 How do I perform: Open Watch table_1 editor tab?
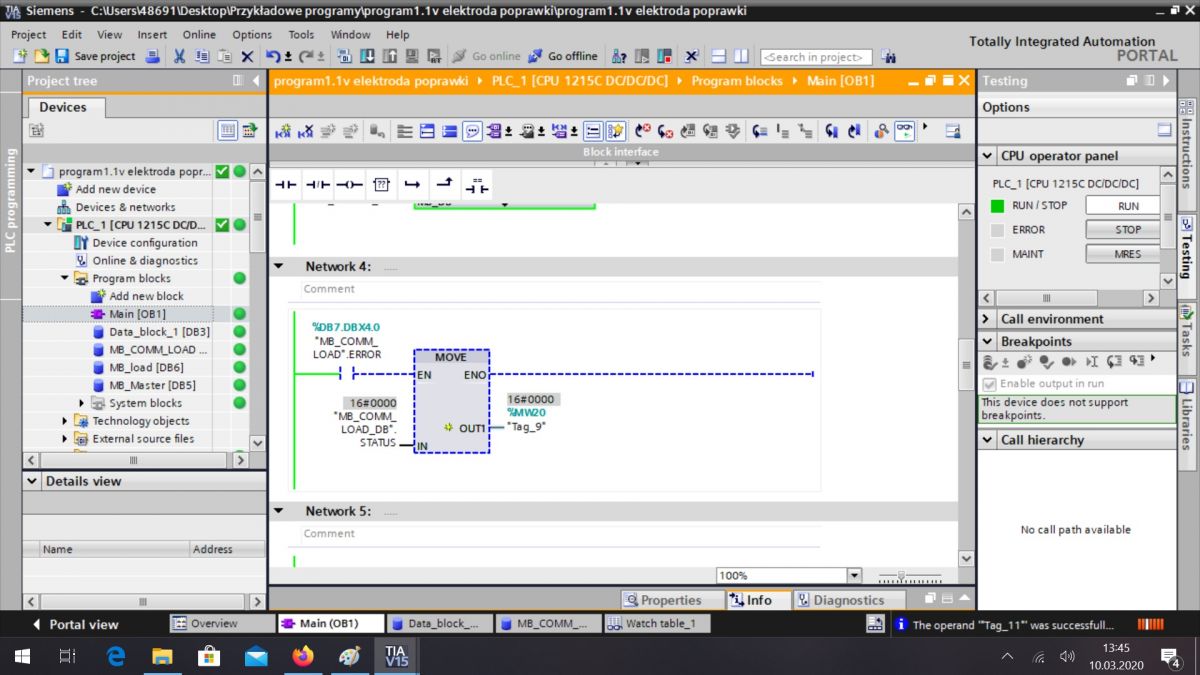tap(658, 623)
